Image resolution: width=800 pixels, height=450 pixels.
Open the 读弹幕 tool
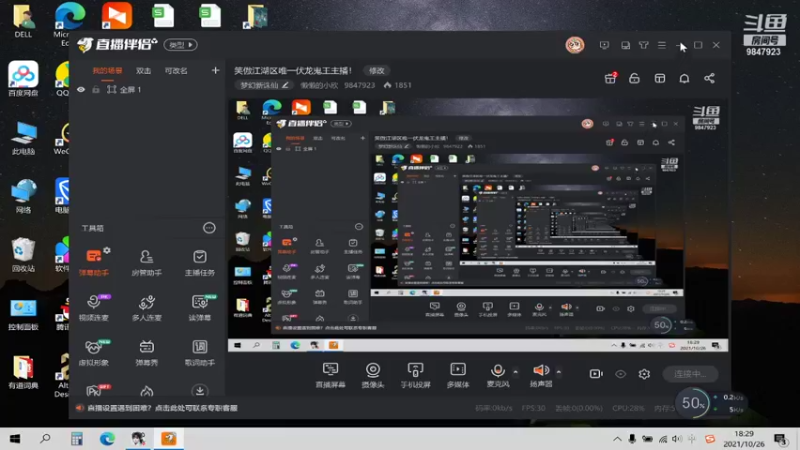tap(199, 307)
